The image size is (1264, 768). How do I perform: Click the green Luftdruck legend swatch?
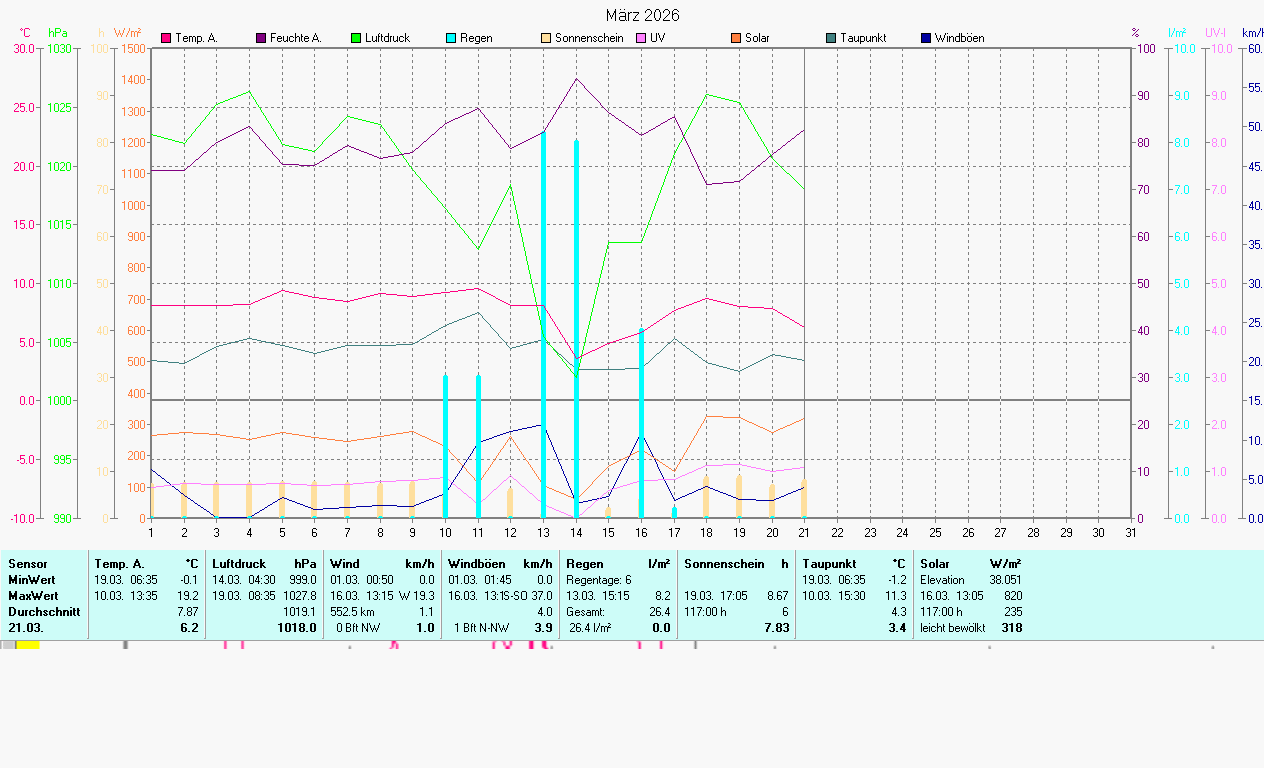[356, 38]
